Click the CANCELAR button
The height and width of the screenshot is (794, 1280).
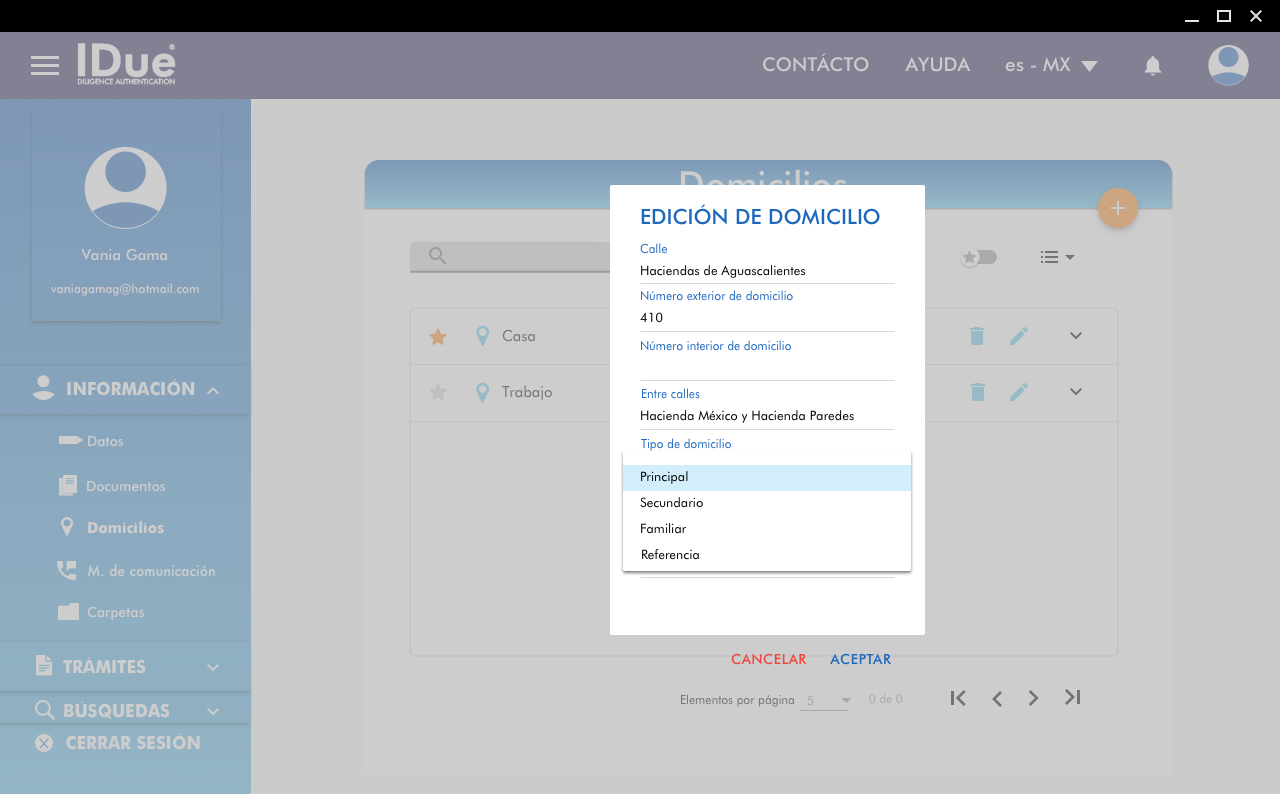pyautogui.click(x=768, y=659)
